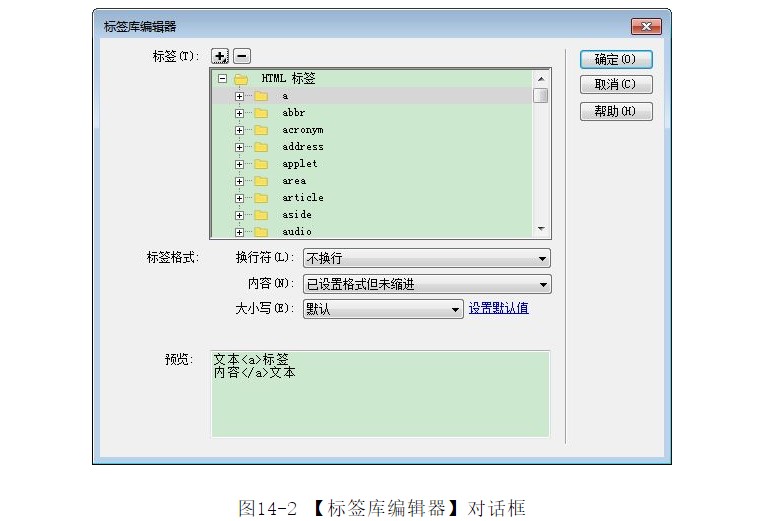Viewport: 757px width, 521px height.
Task: Click the 帮助 button
Action: [616, 112]
